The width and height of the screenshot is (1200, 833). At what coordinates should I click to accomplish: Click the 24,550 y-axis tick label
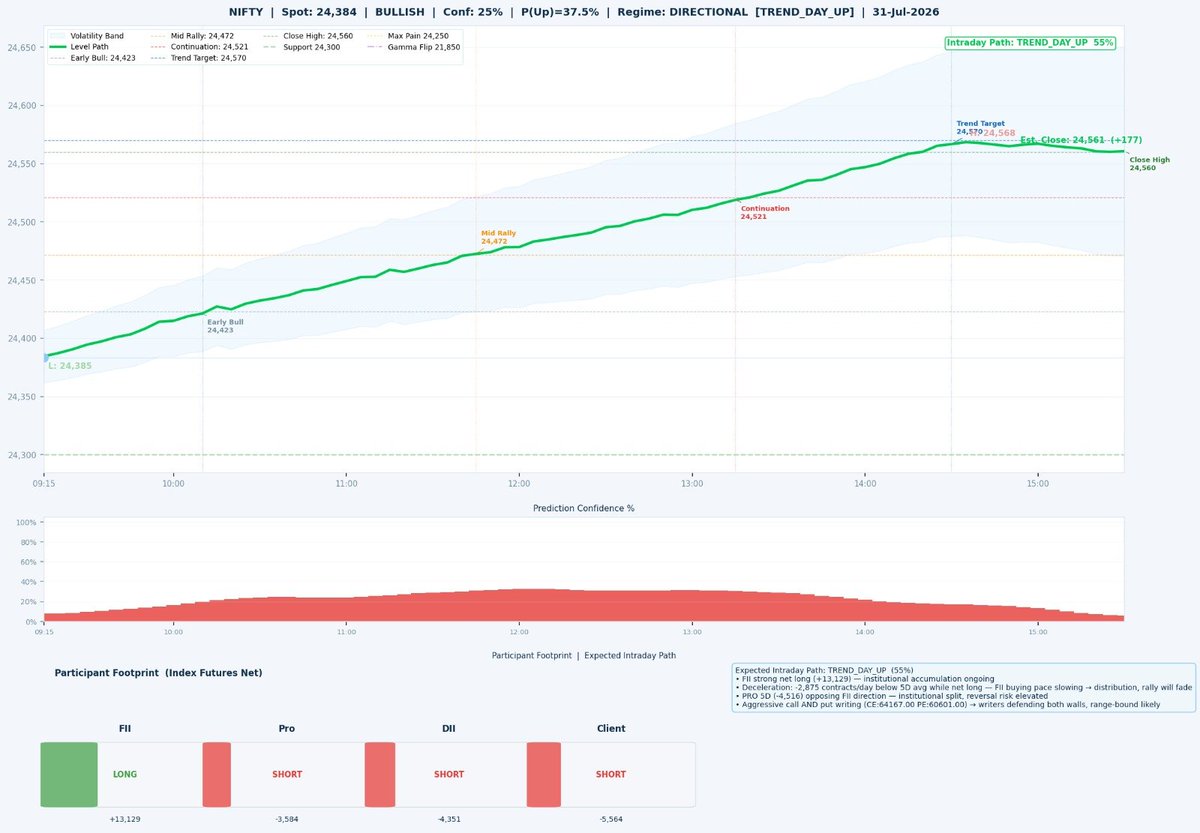coord(22,164)
